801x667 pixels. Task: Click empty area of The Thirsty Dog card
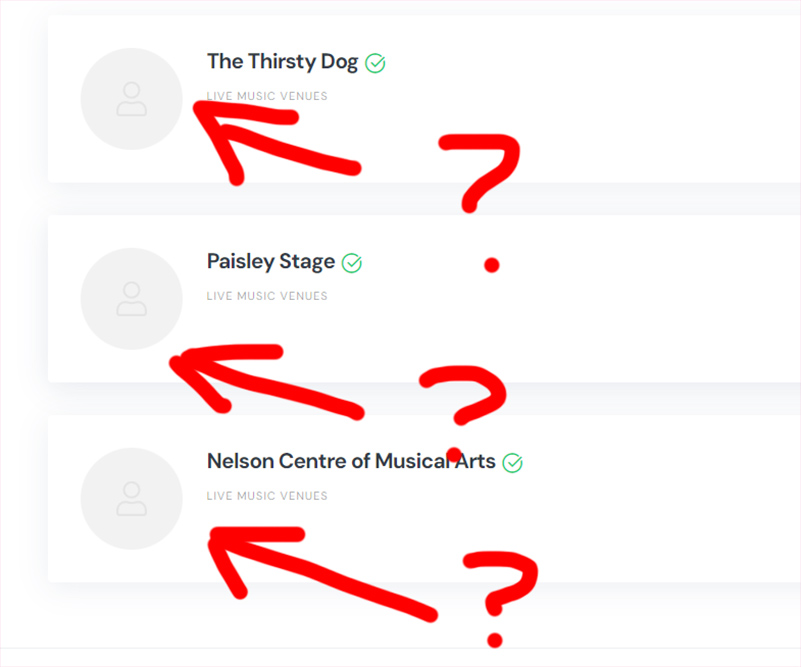[x=639, y=97]
